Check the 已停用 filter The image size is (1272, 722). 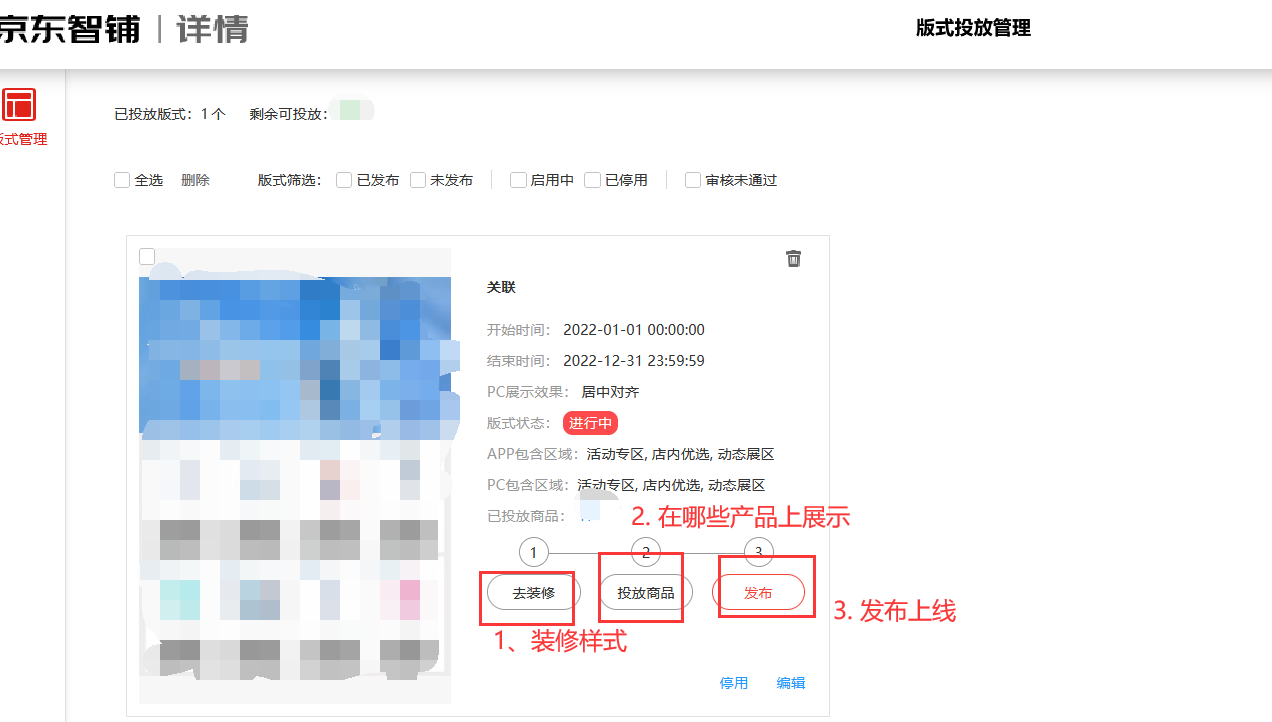[593, 180]
